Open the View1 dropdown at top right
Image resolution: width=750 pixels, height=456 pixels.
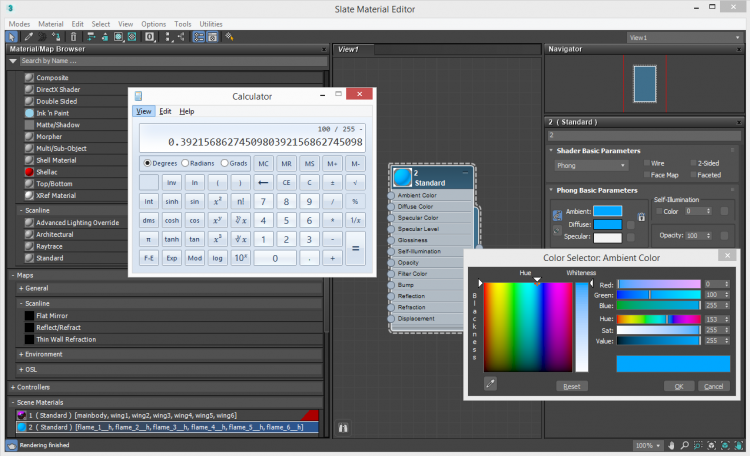tap(684, 37)
